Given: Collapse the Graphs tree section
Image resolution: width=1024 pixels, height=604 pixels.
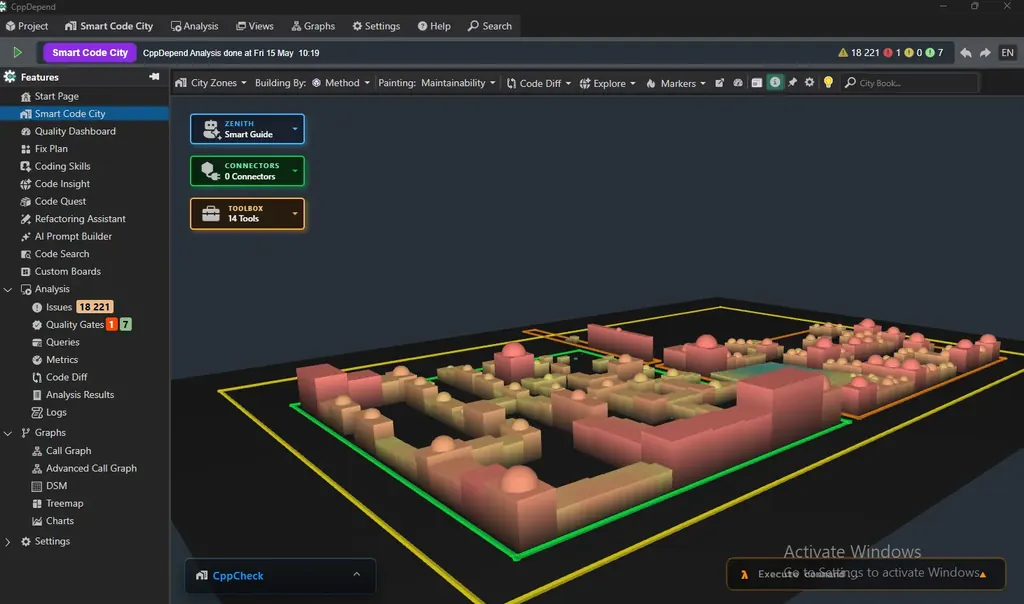Looking at the screenshot, I should [8, 433].
